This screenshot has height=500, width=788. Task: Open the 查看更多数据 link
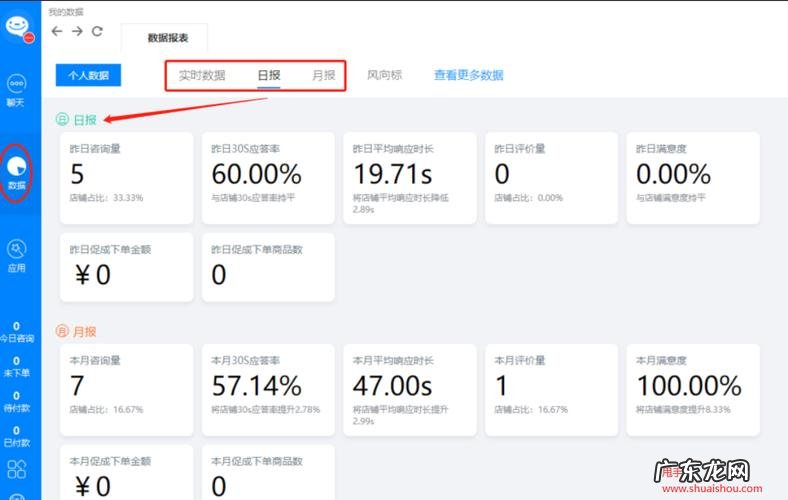tap(468, 75)
